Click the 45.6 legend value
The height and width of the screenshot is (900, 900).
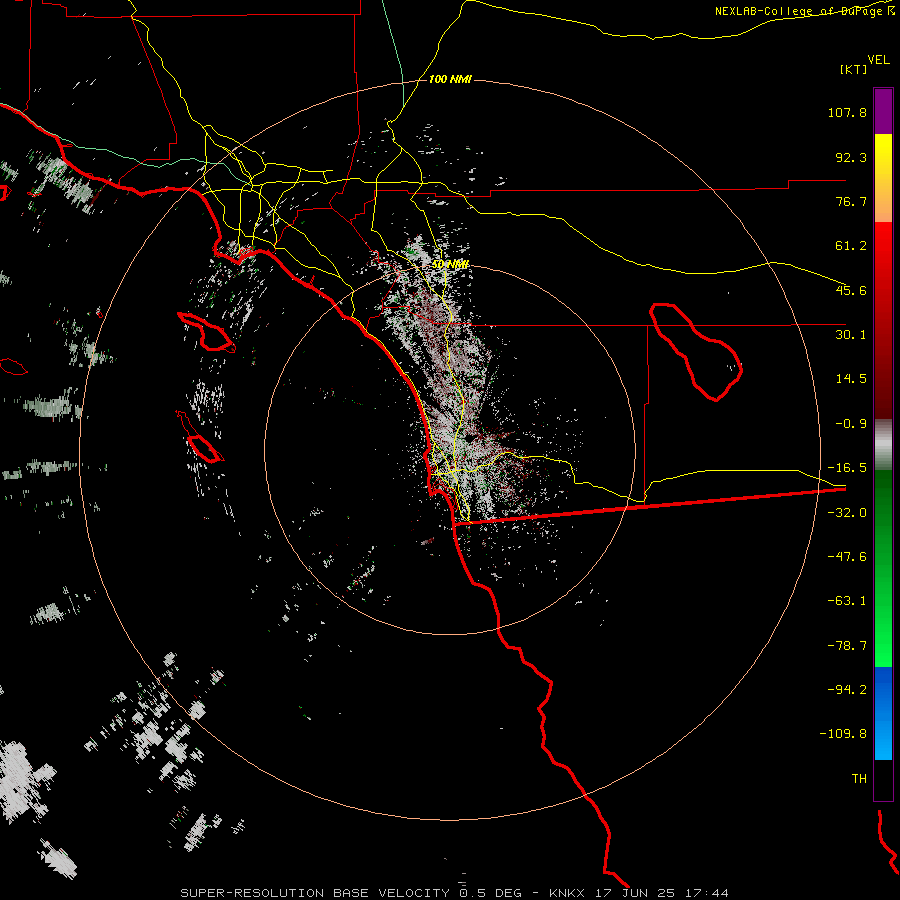click(851, 290)
